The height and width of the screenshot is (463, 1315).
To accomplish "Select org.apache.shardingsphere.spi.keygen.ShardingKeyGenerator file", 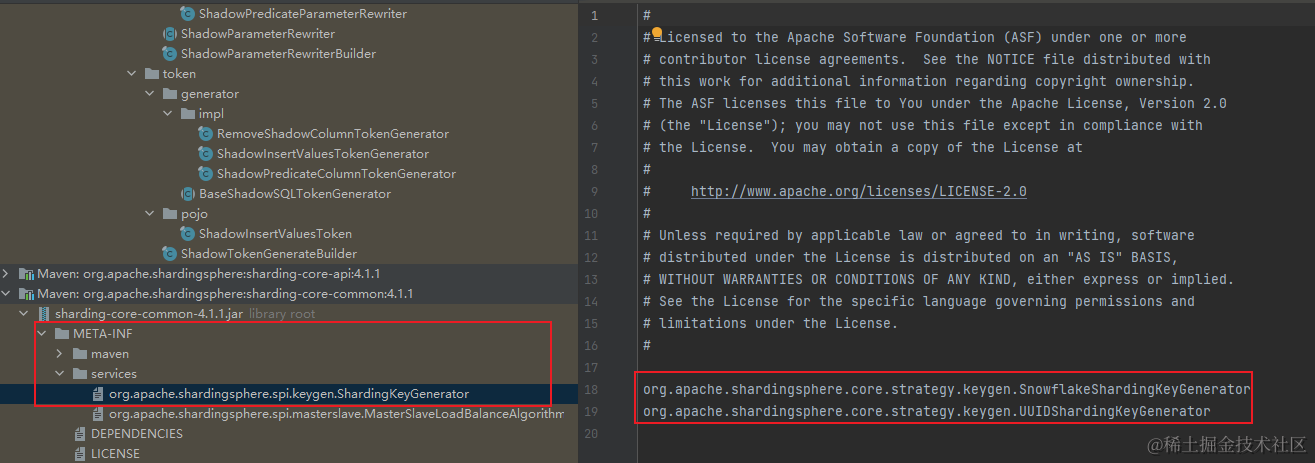I will (x=289, y=393).
